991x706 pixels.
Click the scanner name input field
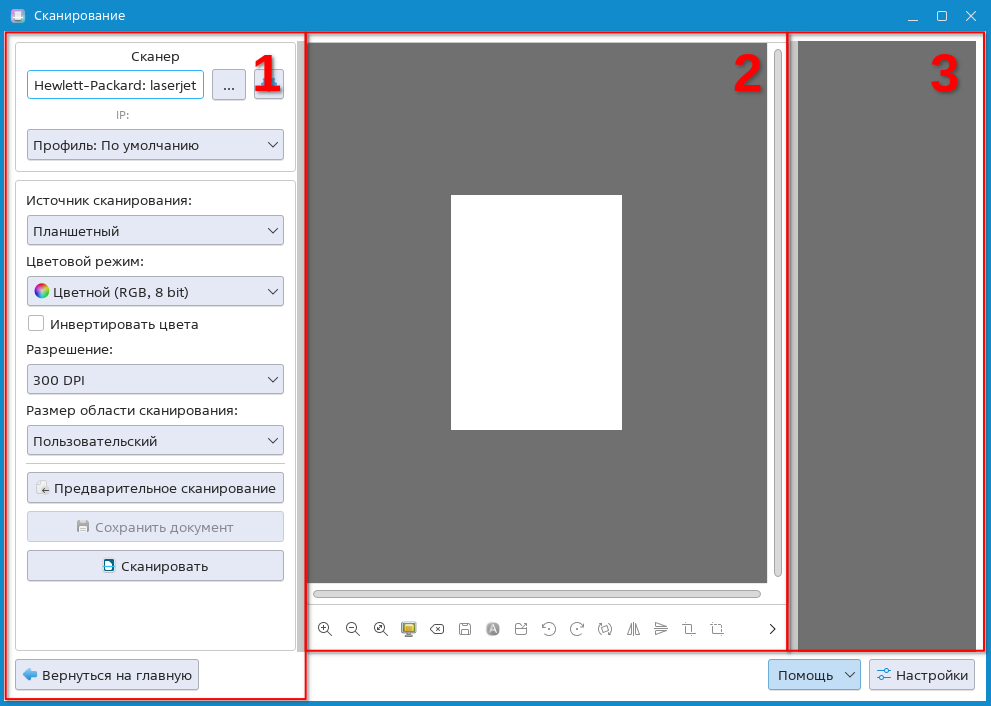pyautogui.click(x=115, y=86)
